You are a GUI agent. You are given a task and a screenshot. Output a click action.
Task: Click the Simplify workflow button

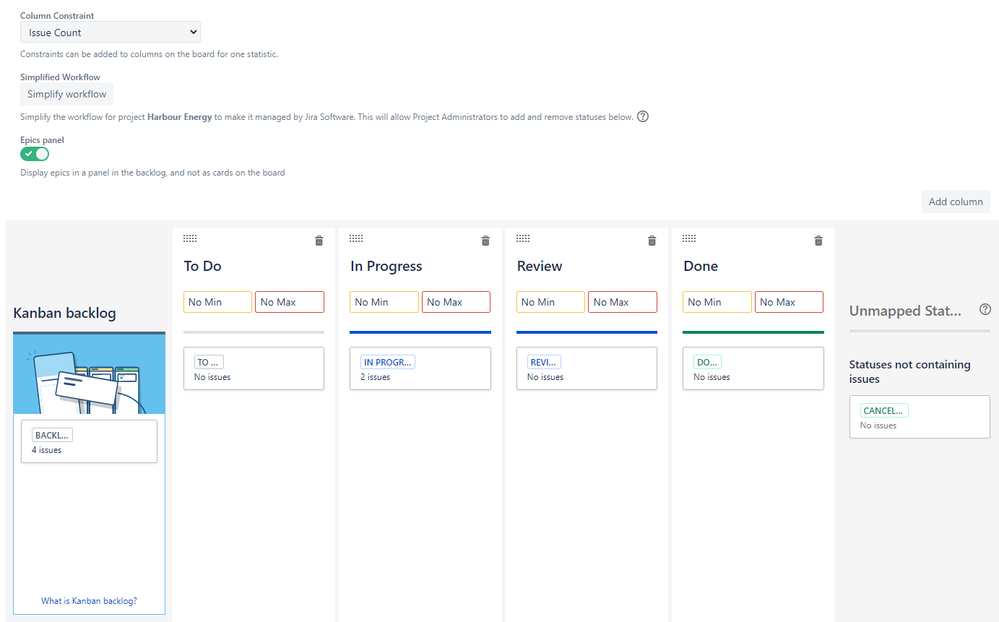67,94
